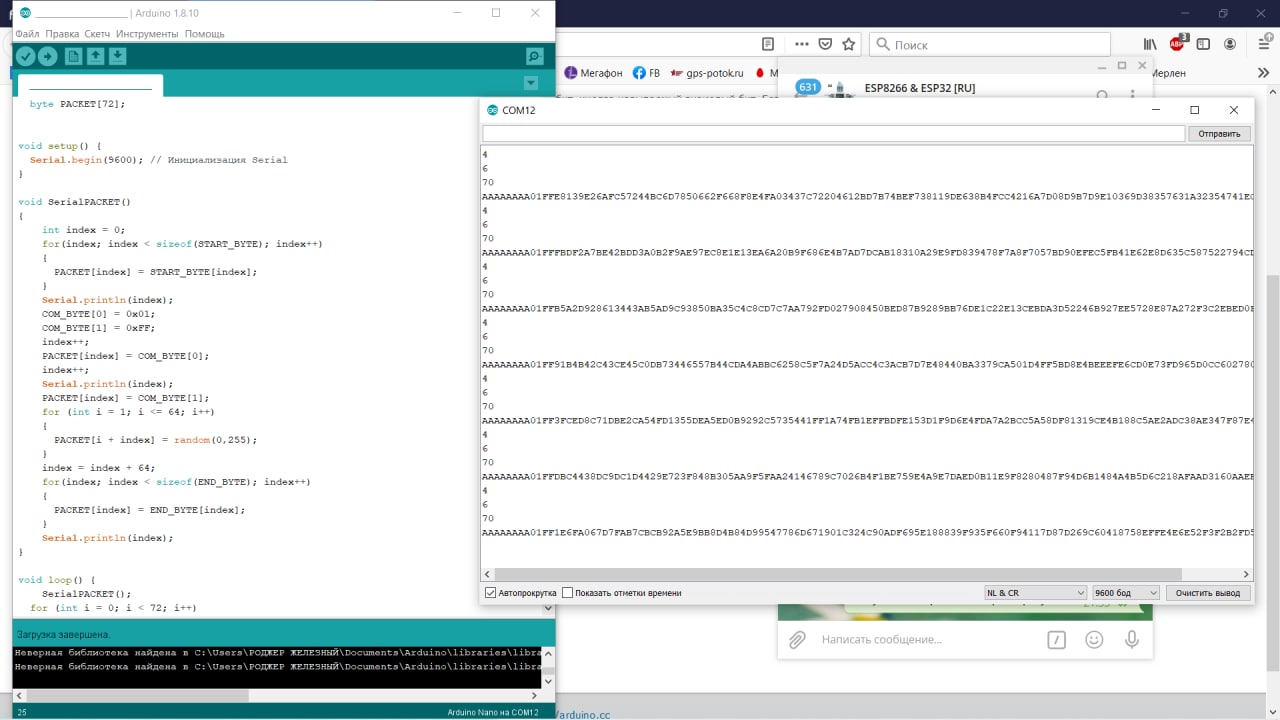The image size is (1280, 720).
Task: Click the Очистить вывод button
Action: click(1208, 593)
